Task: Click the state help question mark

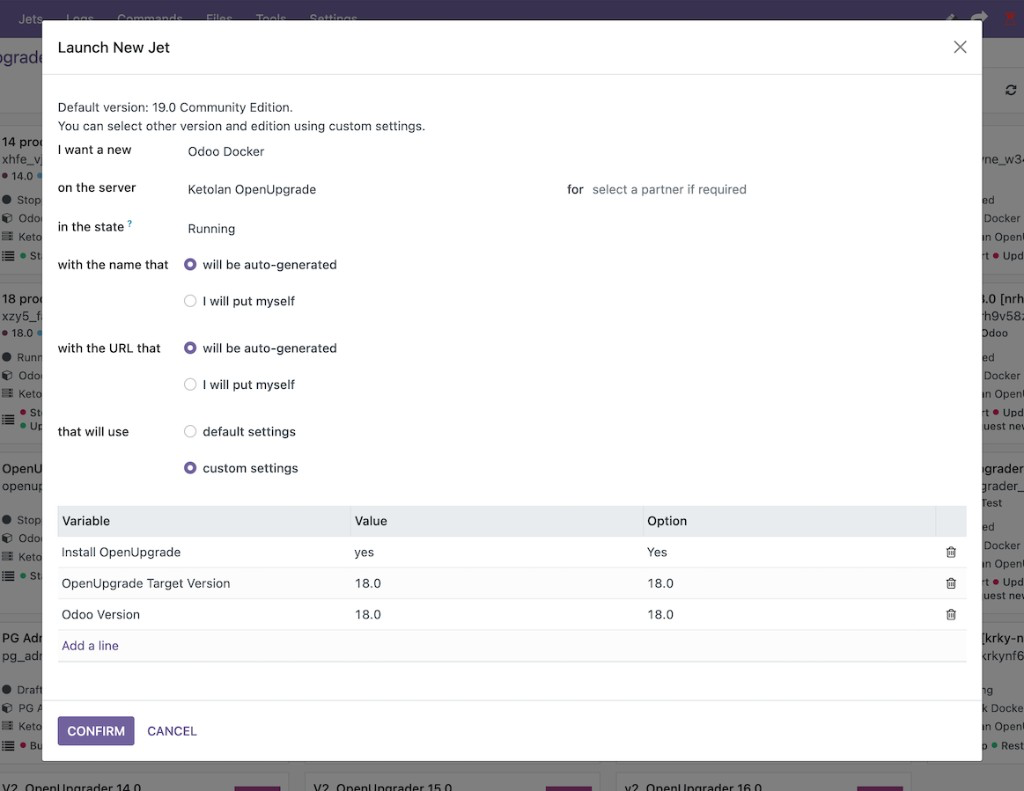Action: tap(130, 224)
